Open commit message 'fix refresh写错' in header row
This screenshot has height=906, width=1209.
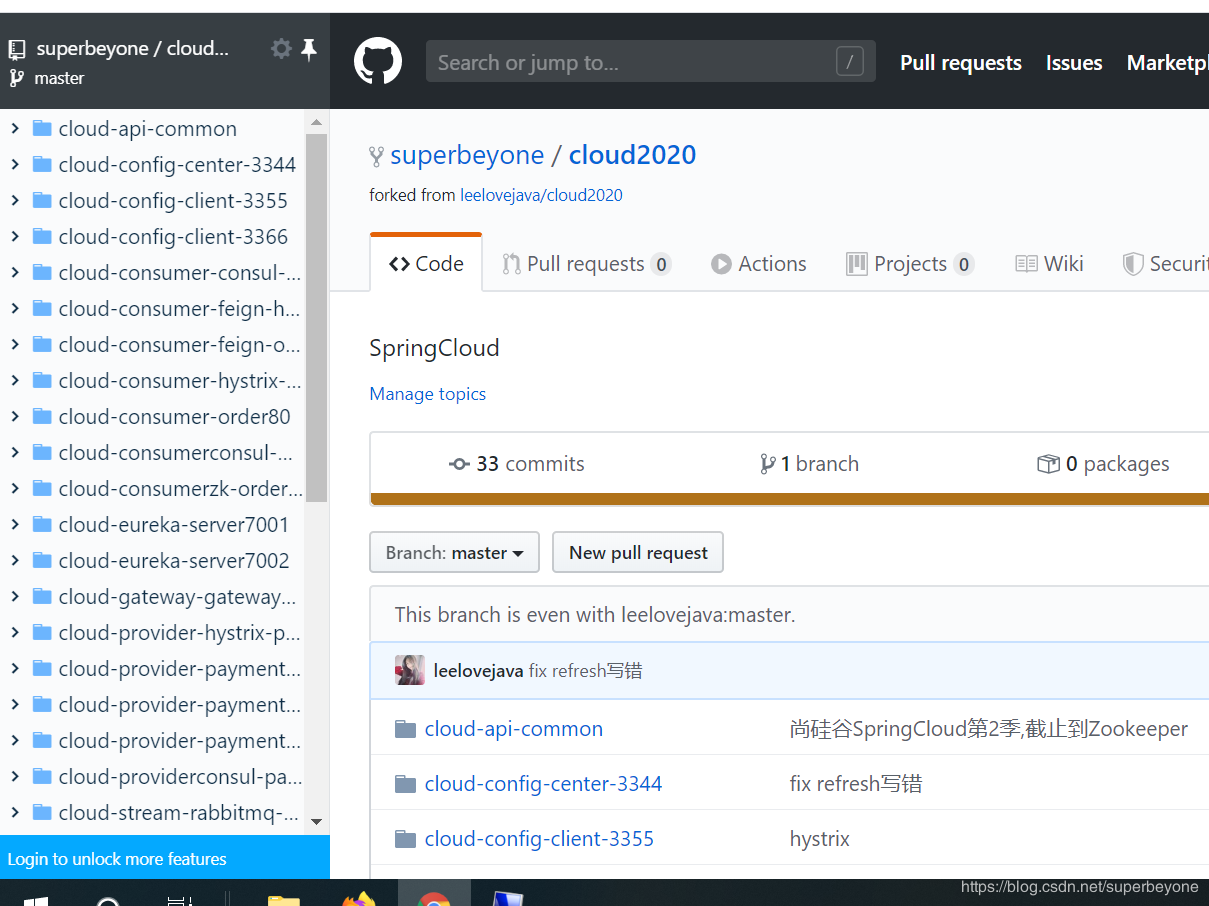click(x=586, y=670)
